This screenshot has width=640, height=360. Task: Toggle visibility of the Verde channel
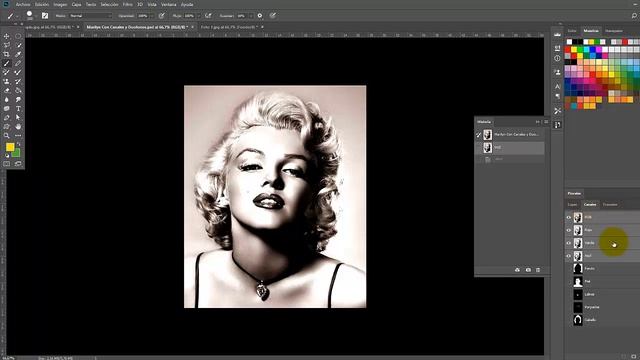pyautogui.click(x=569, y=243)
